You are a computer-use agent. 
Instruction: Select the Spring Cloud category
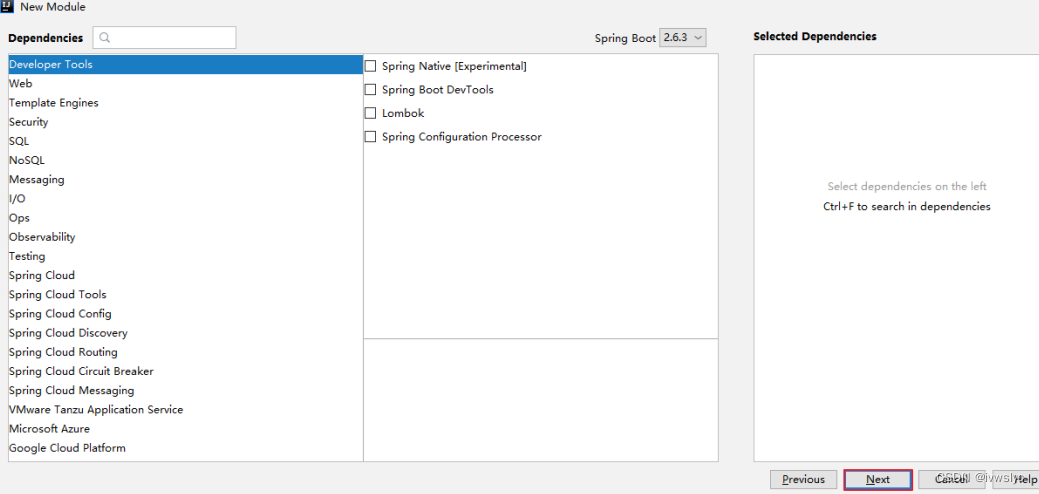186,276
